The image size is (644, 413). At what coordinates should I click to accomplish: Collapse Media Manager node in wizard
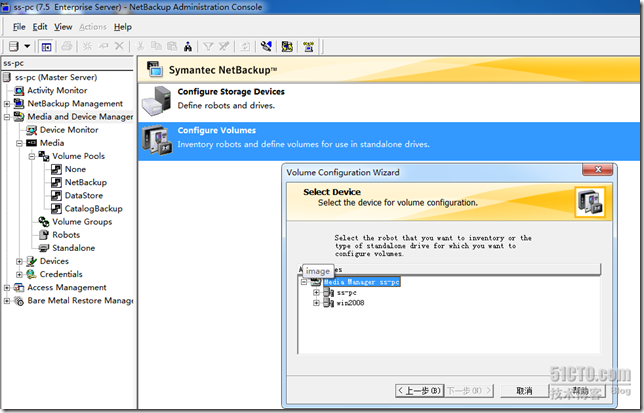point(304,282)
